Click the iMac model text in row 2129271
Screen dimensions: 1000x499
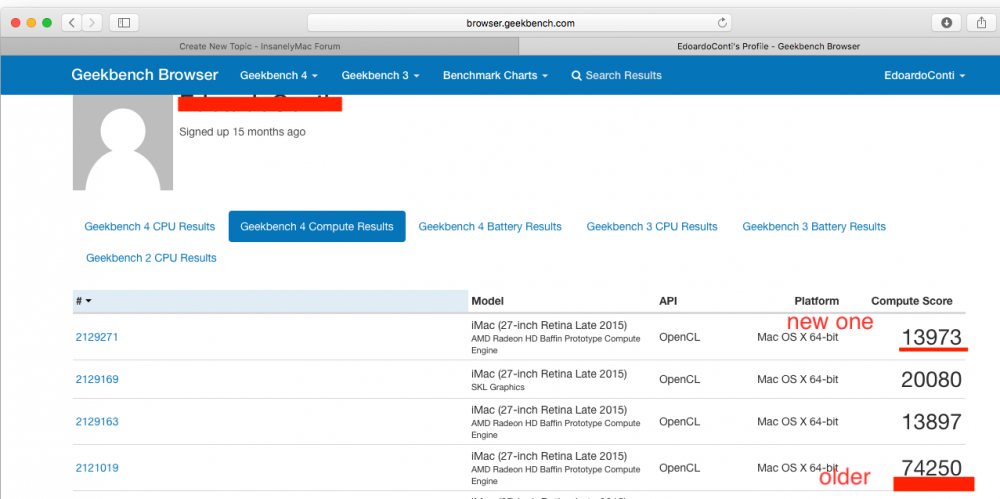point(549,324)
